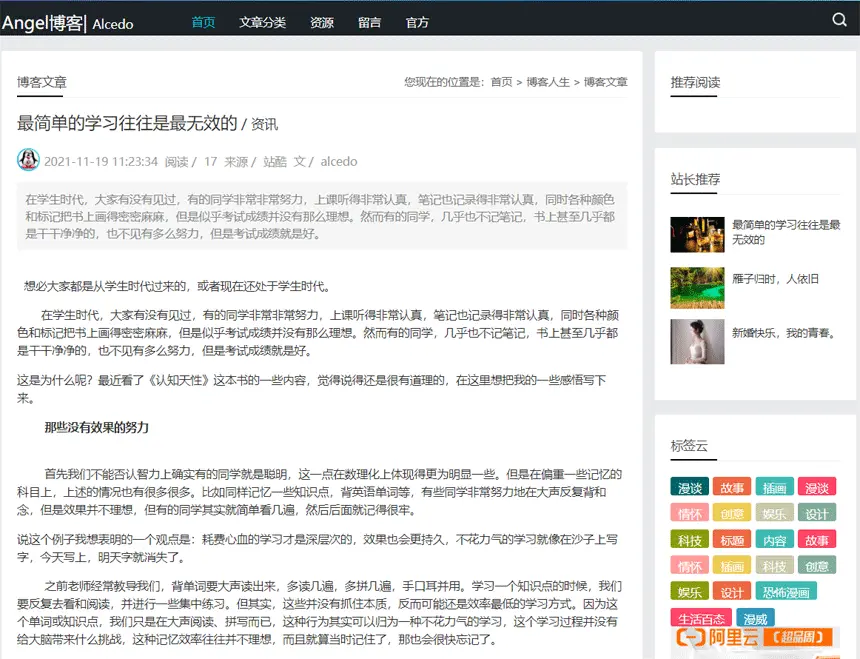Click the author avatar icon next to date
The image size is (860, 659).
[x=28, y=160]
